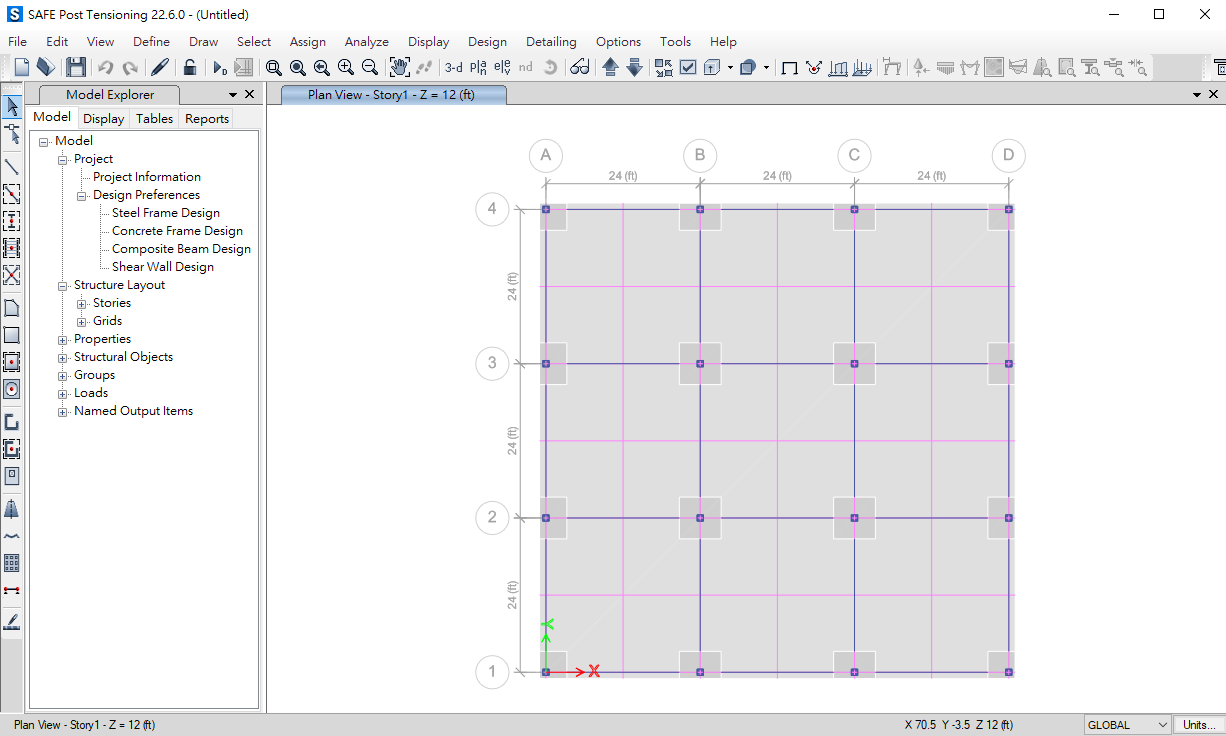The height and width of the screenshot is (736, 1226).
Task: Open the extrude view icon's dropdown arrow
Action: point(730,68)
